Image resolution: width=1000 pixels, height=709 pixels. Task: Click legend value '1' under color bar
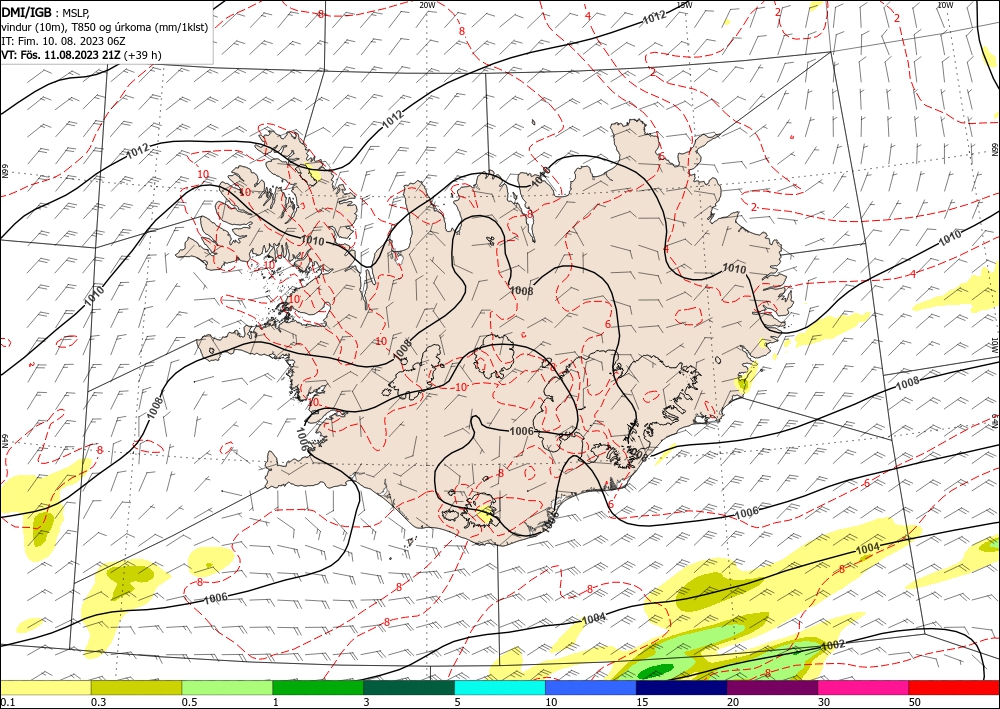click(276, 702)
